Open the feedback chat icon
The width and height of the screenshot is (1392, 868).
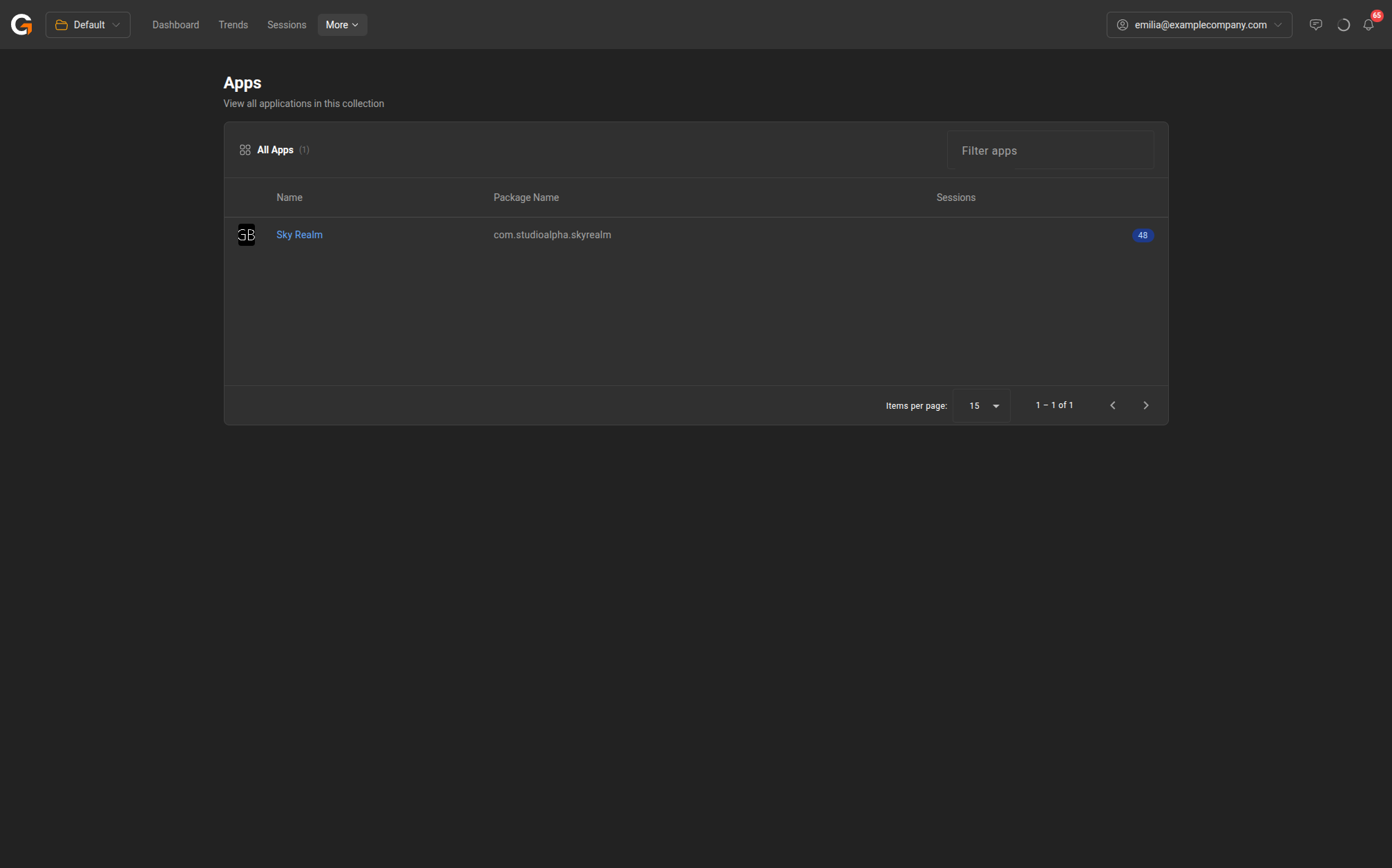[x=1315, y=25]
